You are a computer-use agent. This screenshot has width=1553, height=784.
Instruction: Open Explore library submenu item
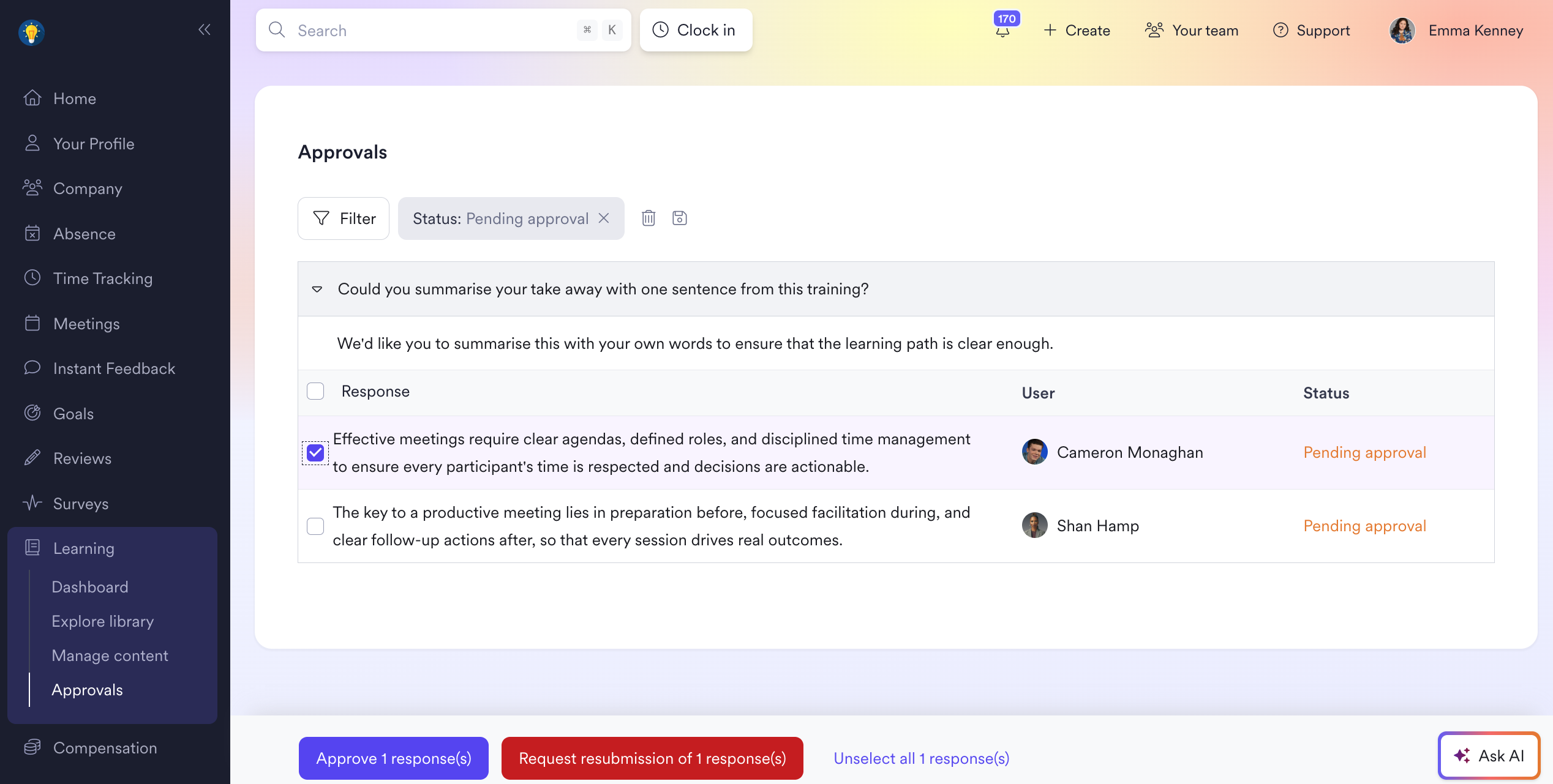(102, 621)
